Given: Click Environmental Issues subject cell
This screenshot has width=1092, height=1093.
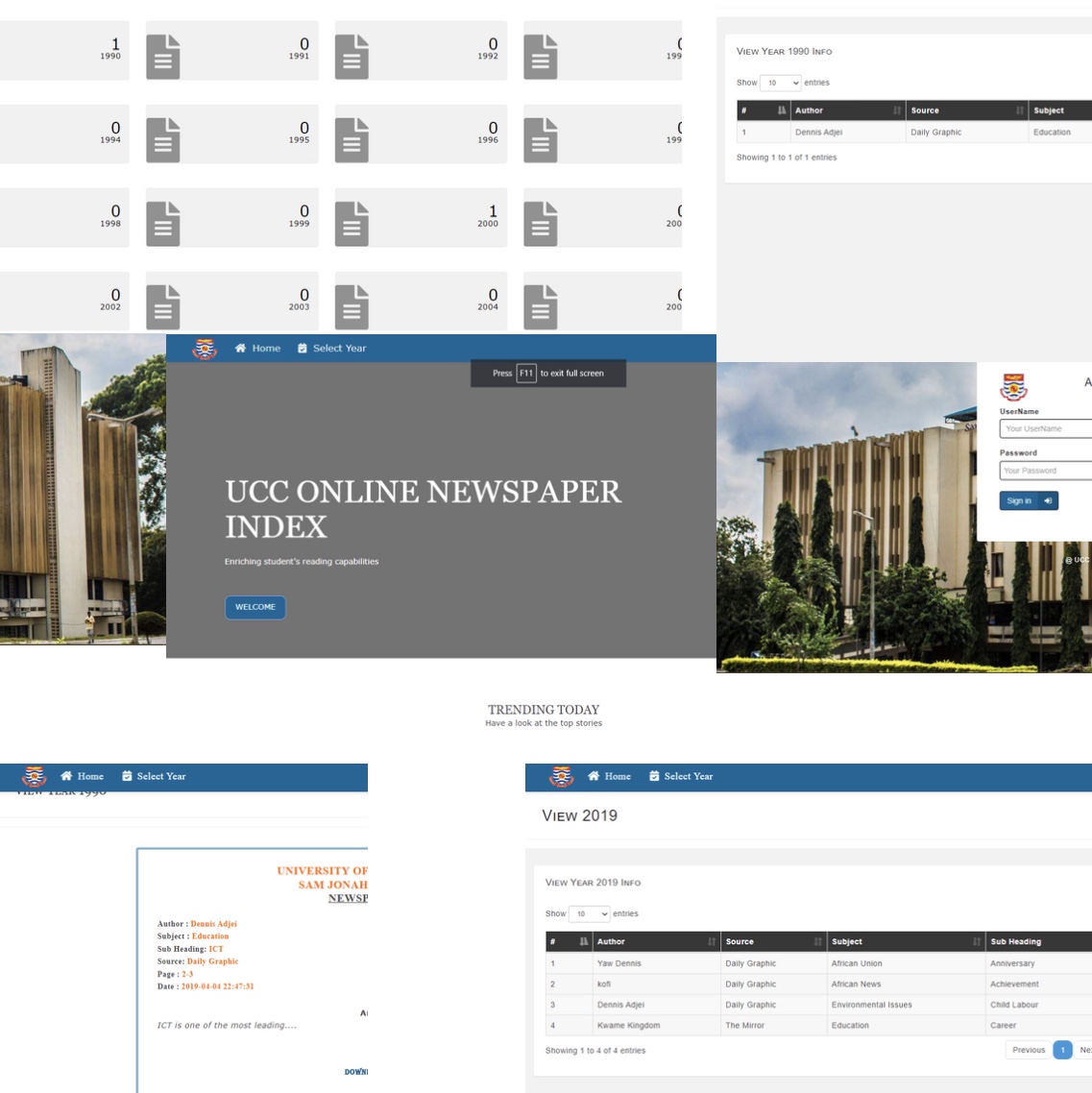Looking at the screenshot, I should click(x=906, y=1005).
